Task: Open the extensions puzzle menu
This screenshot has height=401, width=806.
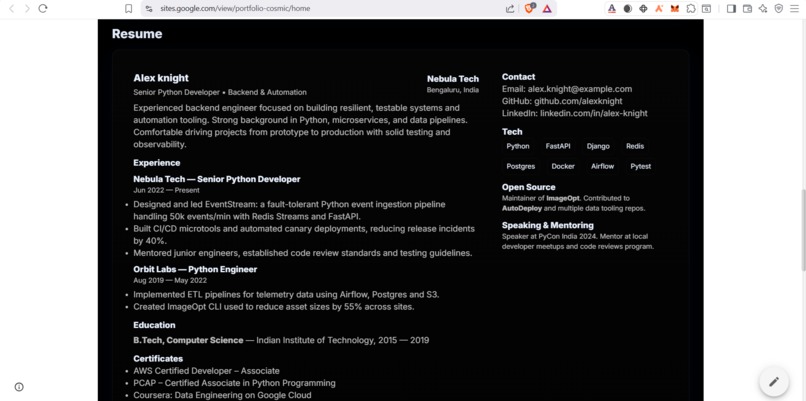Action: [x=691, y=9]
